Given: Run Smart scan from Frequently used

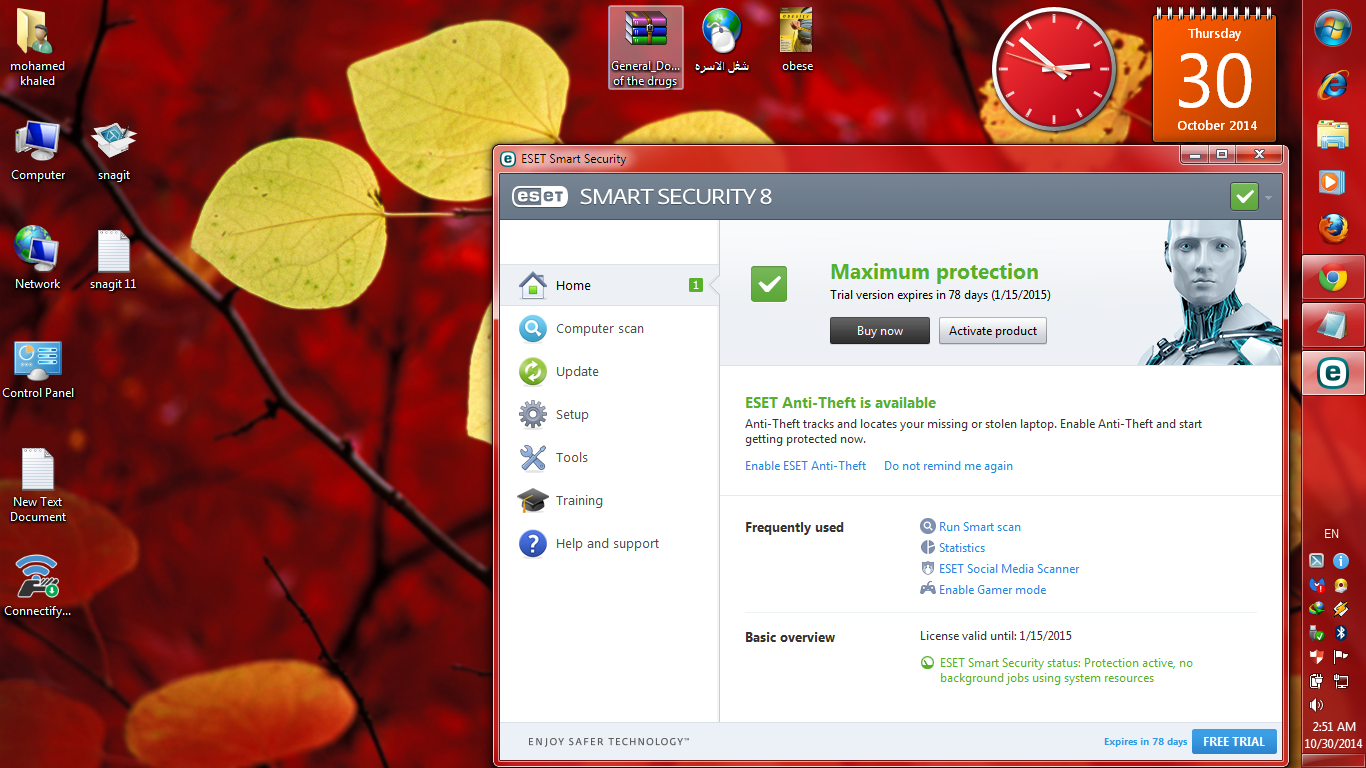Looking at the screenshot, I should tap(971, 527).
